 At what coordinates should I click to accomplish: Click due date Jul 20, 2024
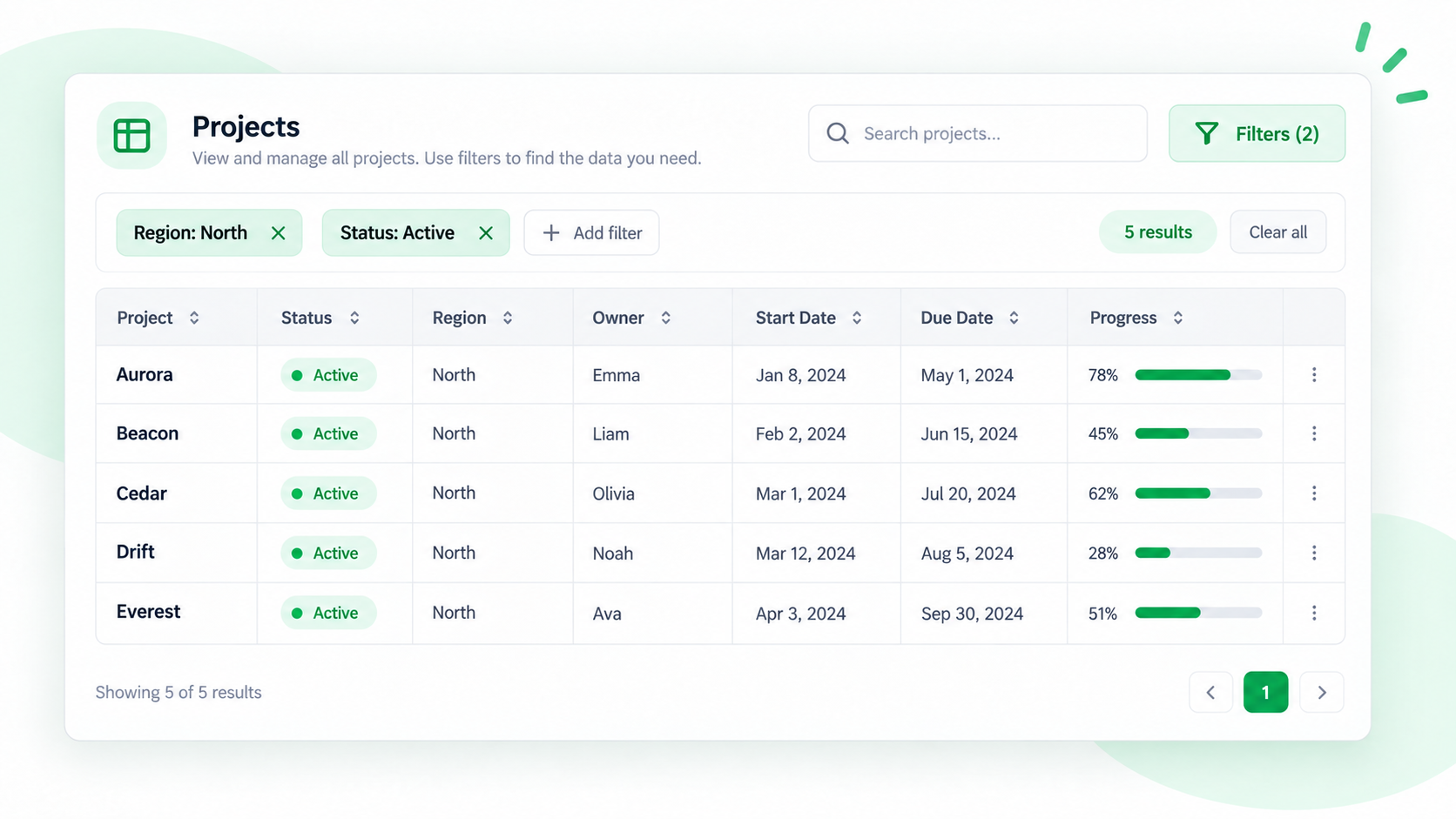968,493
